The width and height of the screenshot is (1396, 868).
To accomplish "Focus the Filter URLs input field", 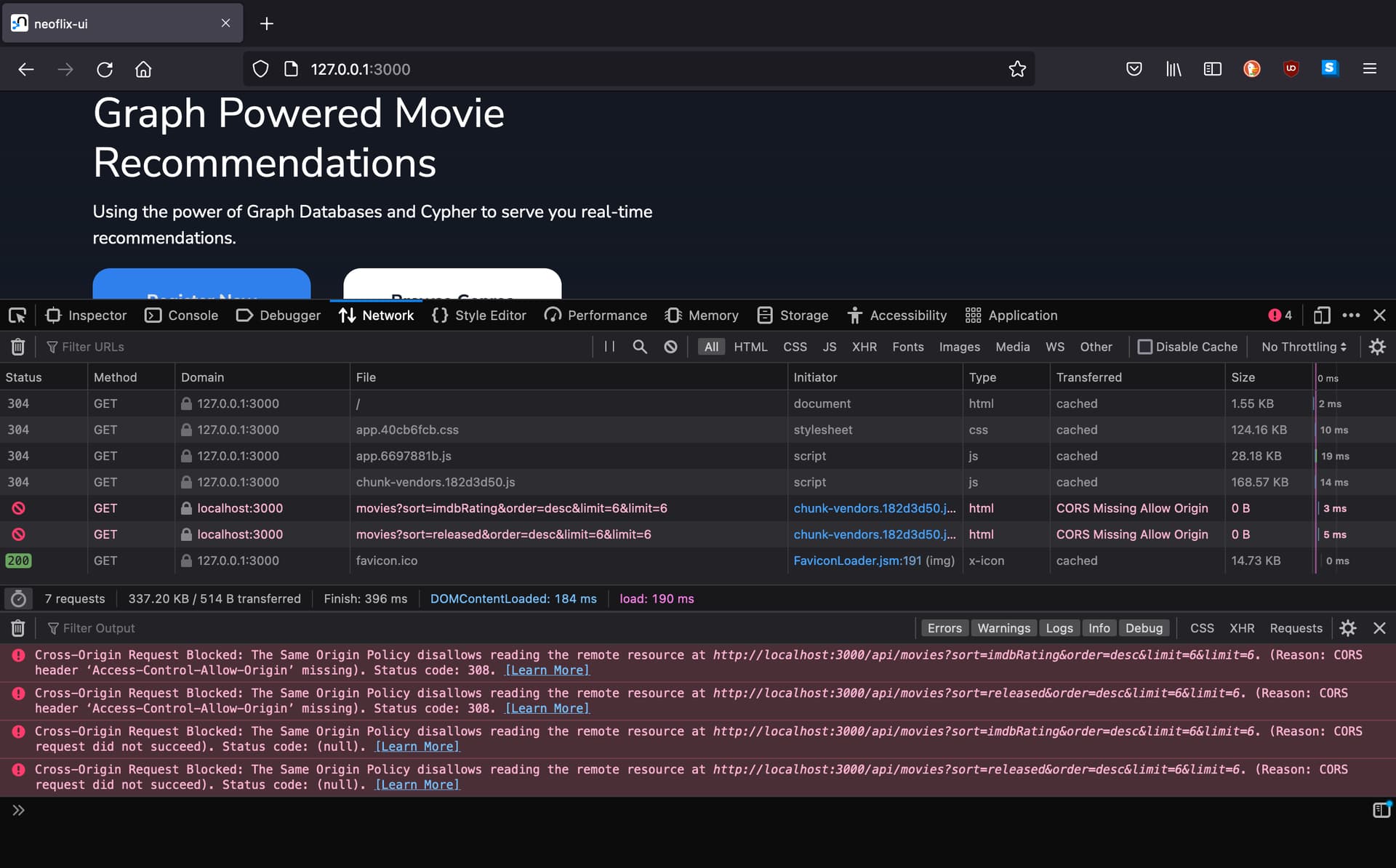I will click(316, 347).
